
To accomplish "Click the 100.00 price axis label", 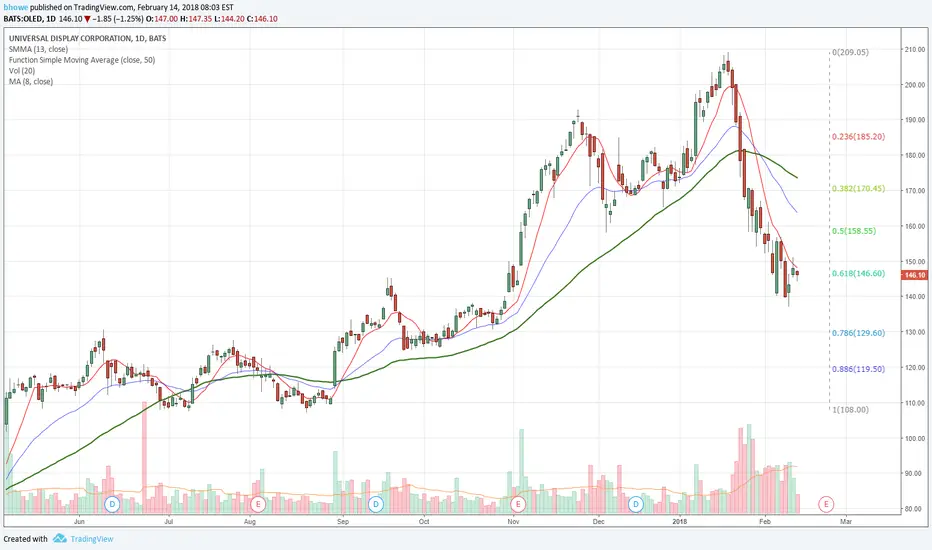I will pos(915,439).
